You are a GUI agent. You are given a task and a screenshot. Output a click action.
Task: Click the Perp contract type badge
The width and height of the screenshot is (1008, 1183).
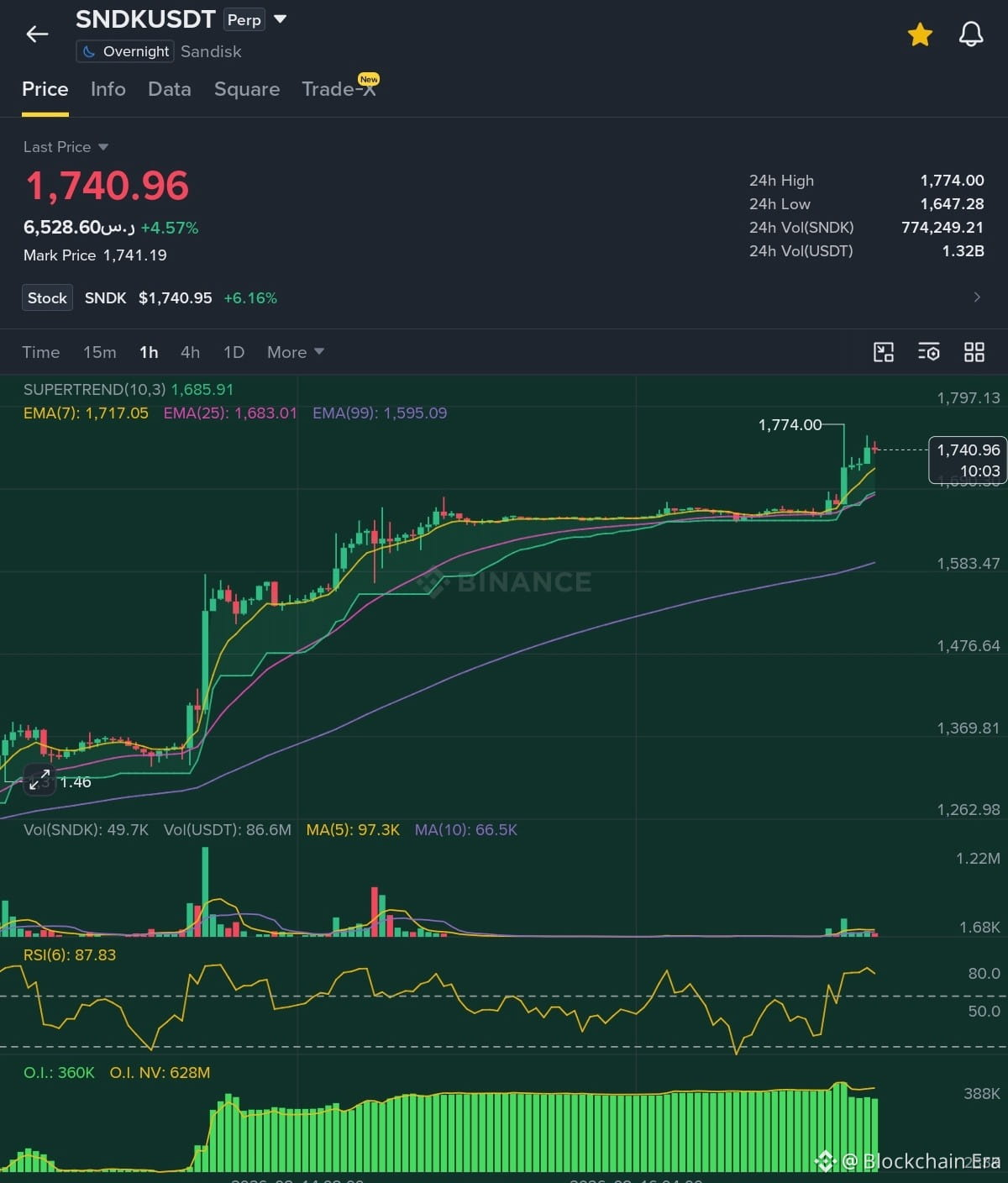(244, 20)
